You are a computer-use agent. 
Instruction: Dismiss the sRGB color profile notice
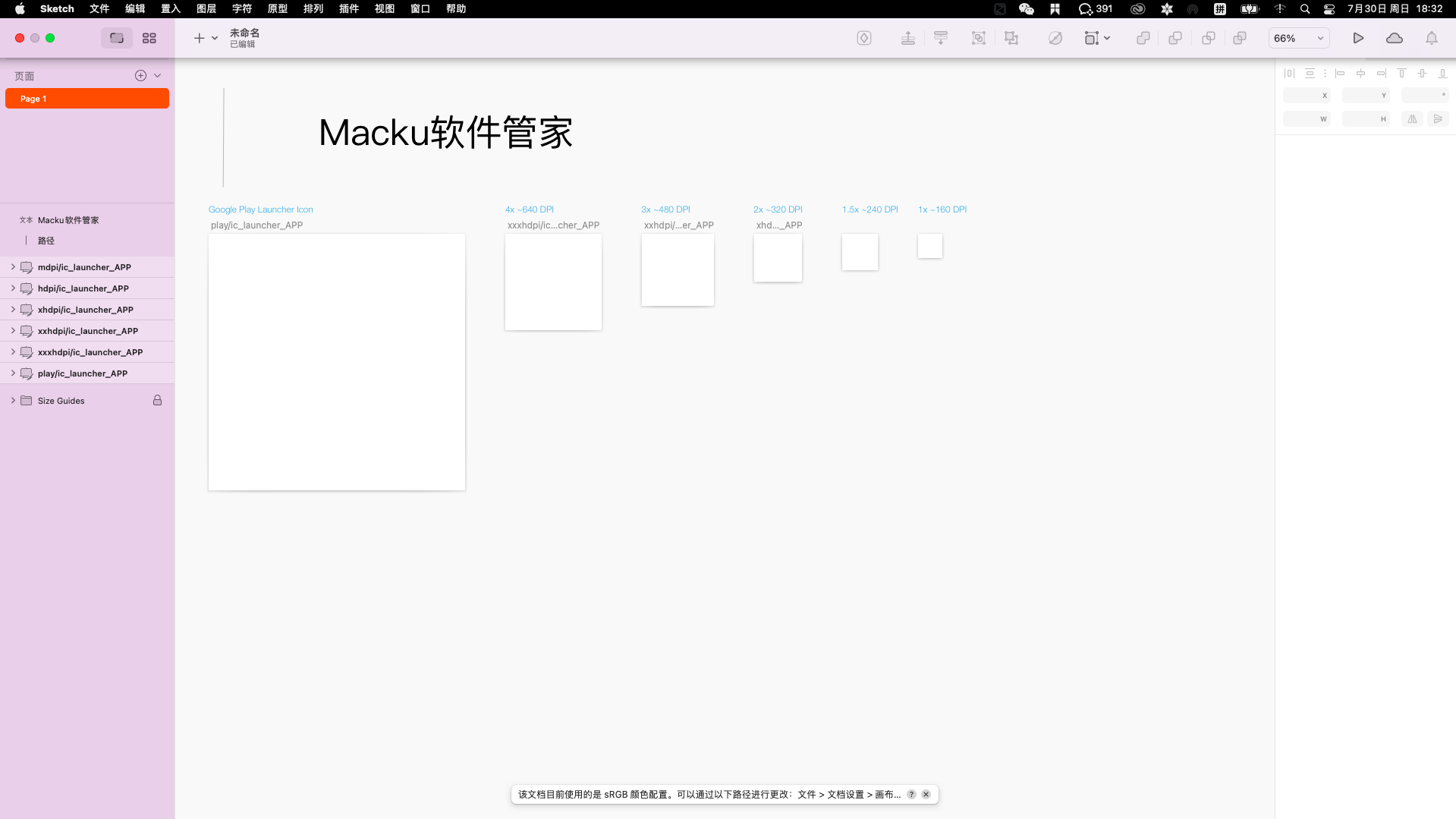[x=926, y=795]
